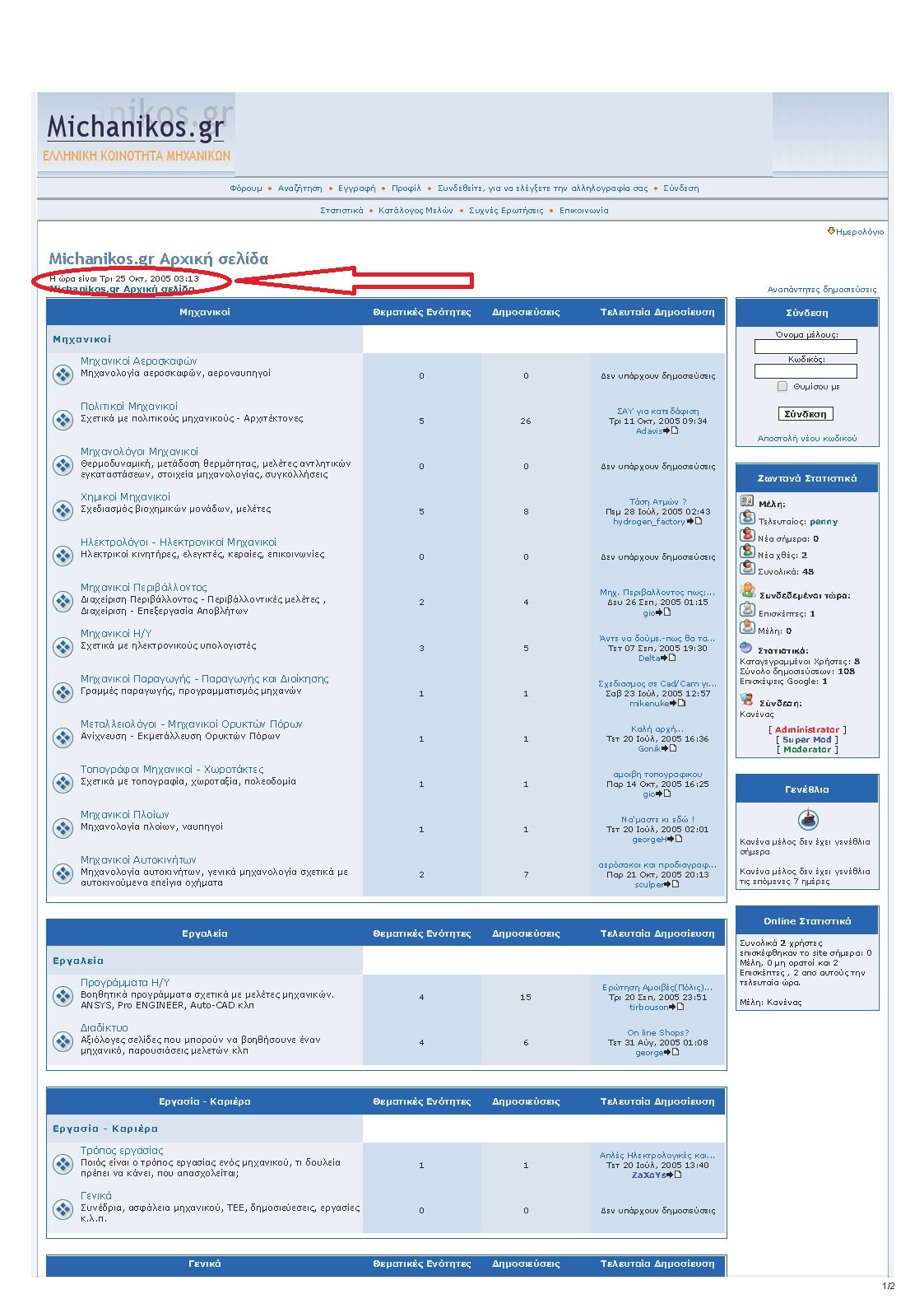Click forum icon beside Προγράμματα Η/Υ
924x1308 pixels.
[63, 996]
